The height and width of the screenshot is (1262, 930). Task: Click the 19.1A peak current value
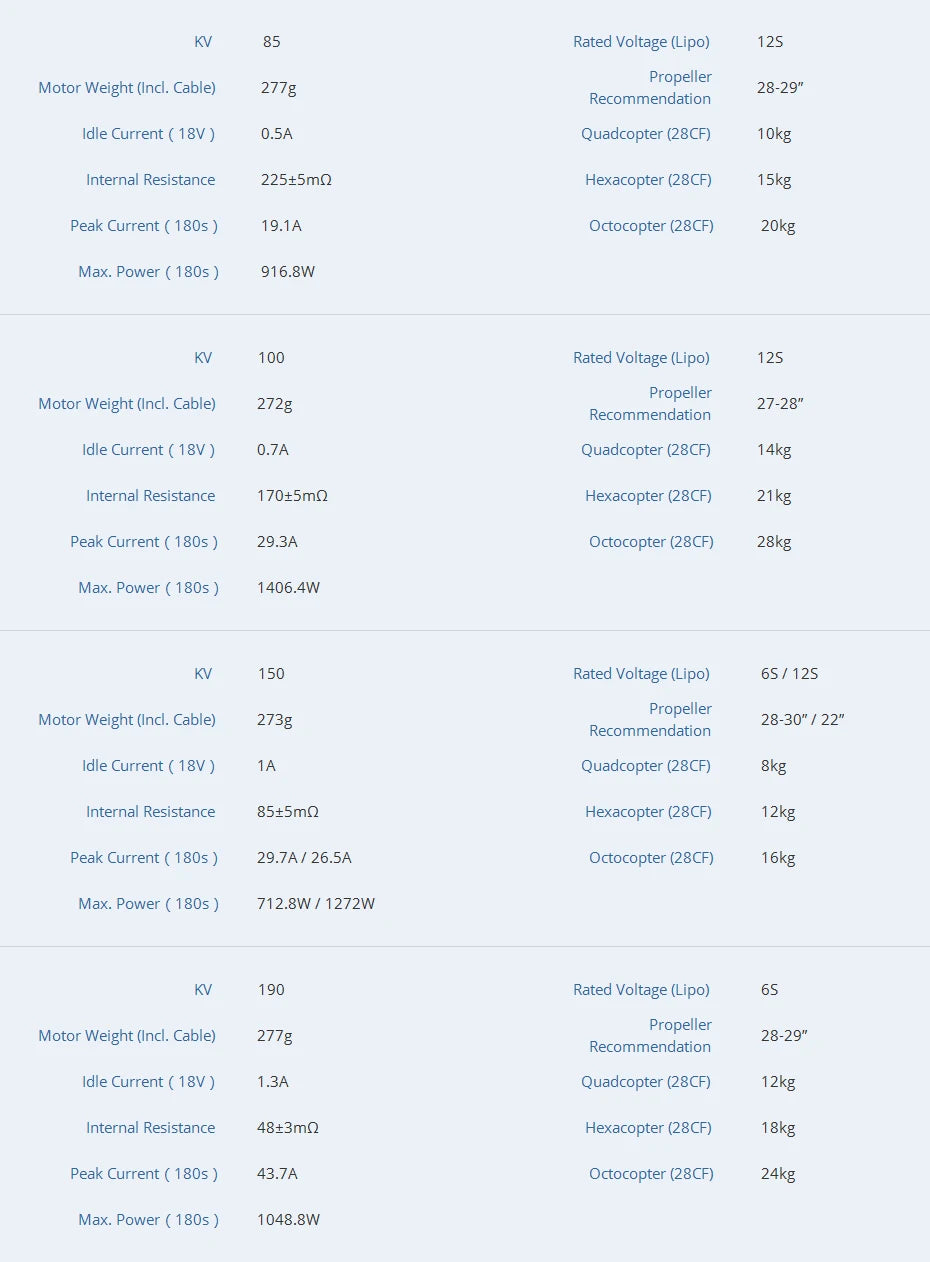point(281,226)
